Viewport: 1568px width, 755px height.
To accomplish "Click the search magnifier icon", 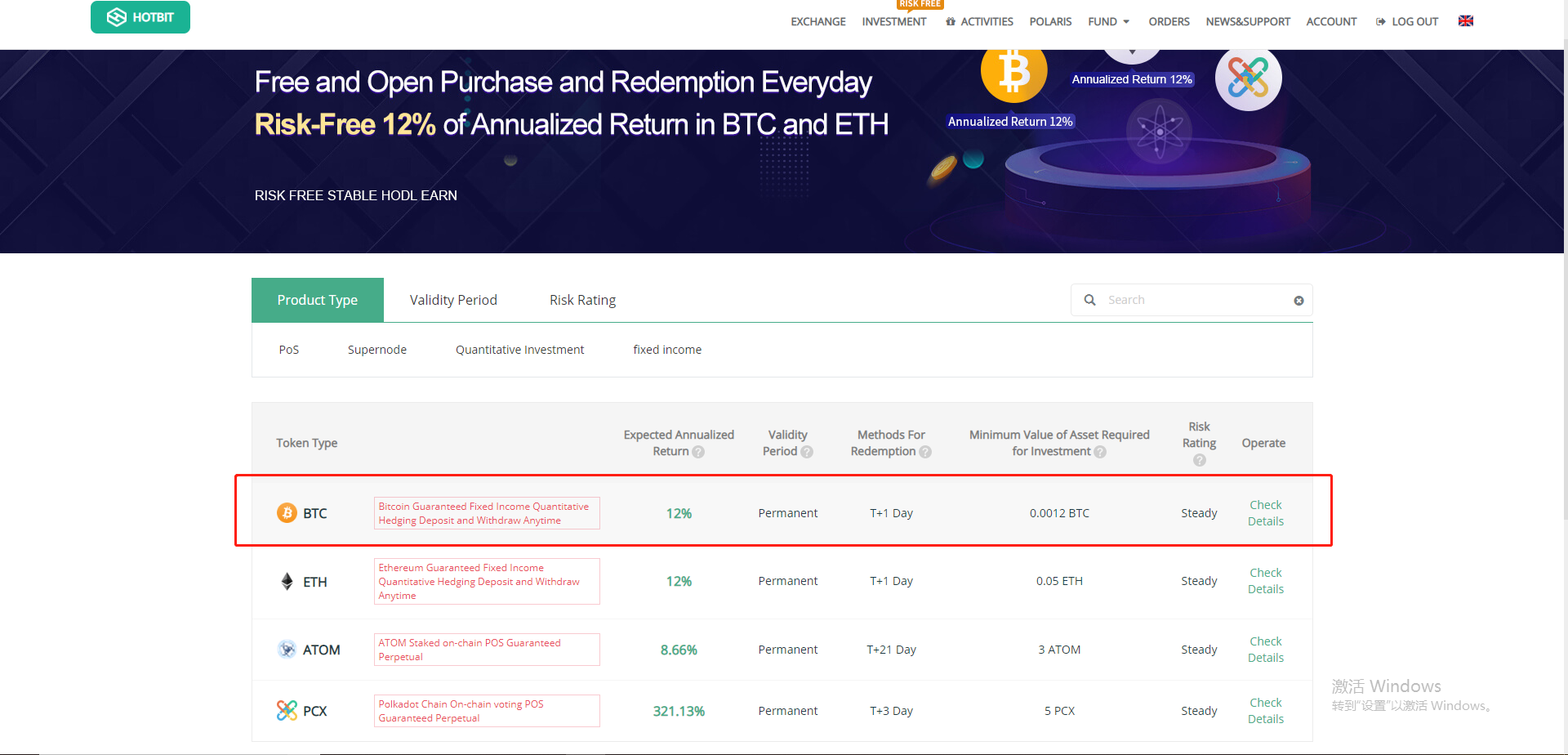I will point(1089,301).
